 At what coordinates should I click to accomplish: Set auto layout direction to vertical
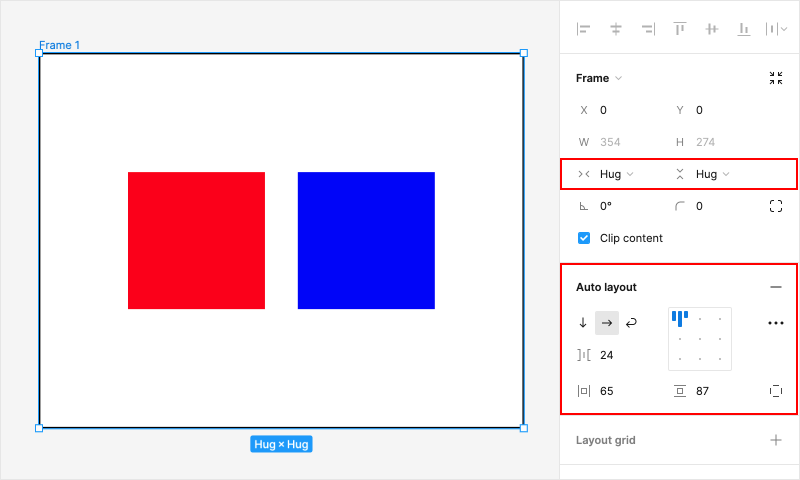(583, 323)
